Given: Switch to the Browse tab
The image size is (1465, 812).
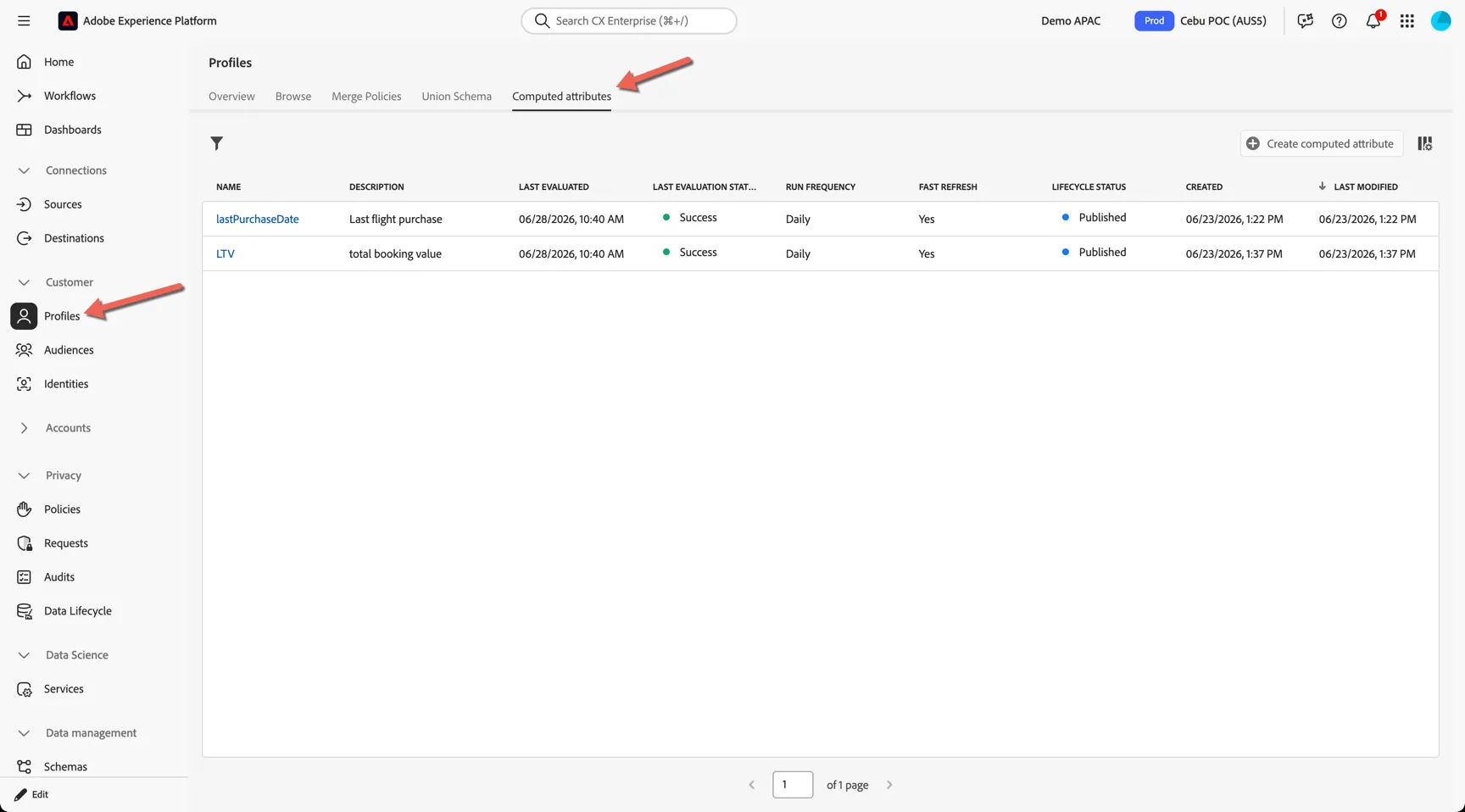Looking at the screenshot, I should coord(293,97).
